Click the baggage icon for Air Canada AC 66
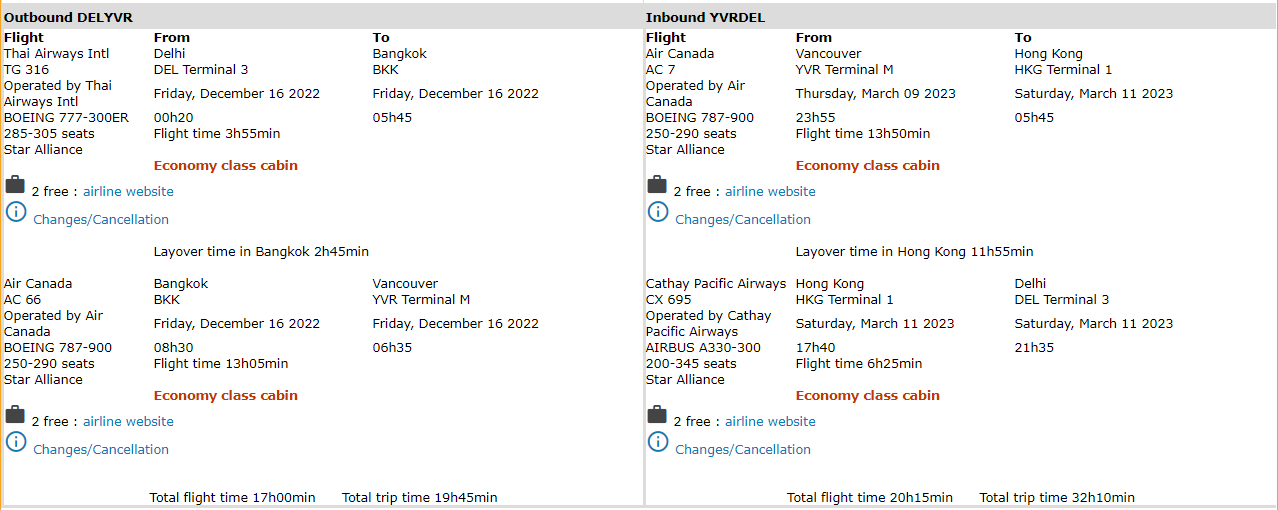This screenshot has width=1278, height=510. tap(15, 415)
